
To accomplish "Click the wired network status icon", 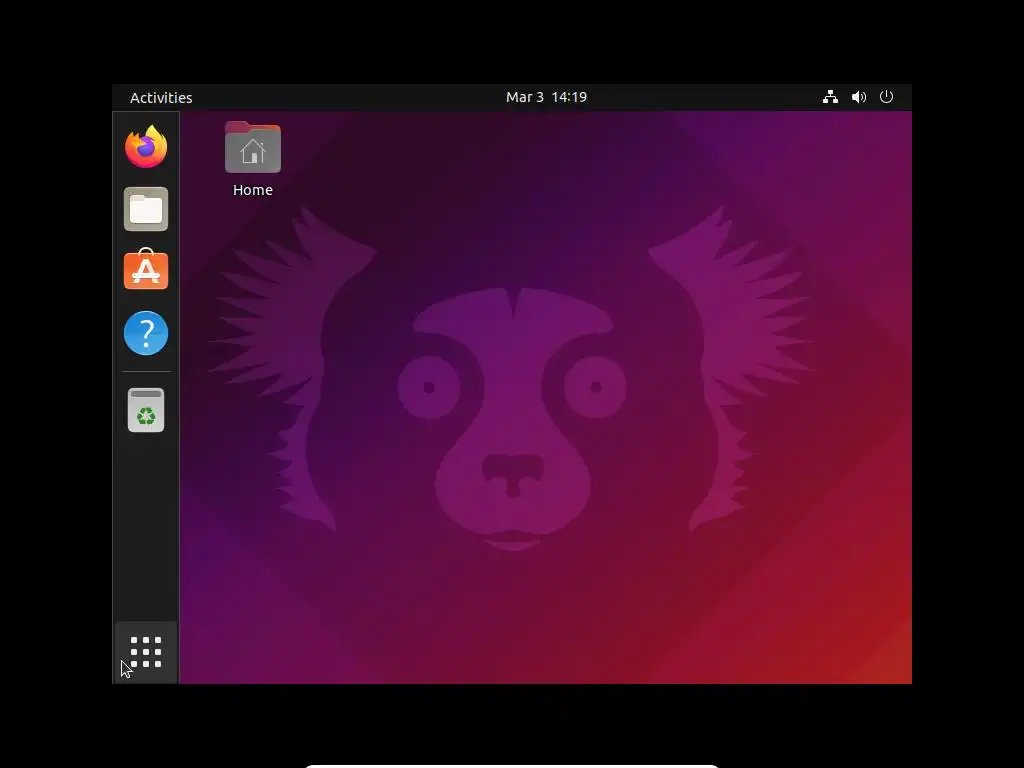I will pos(830,97).
